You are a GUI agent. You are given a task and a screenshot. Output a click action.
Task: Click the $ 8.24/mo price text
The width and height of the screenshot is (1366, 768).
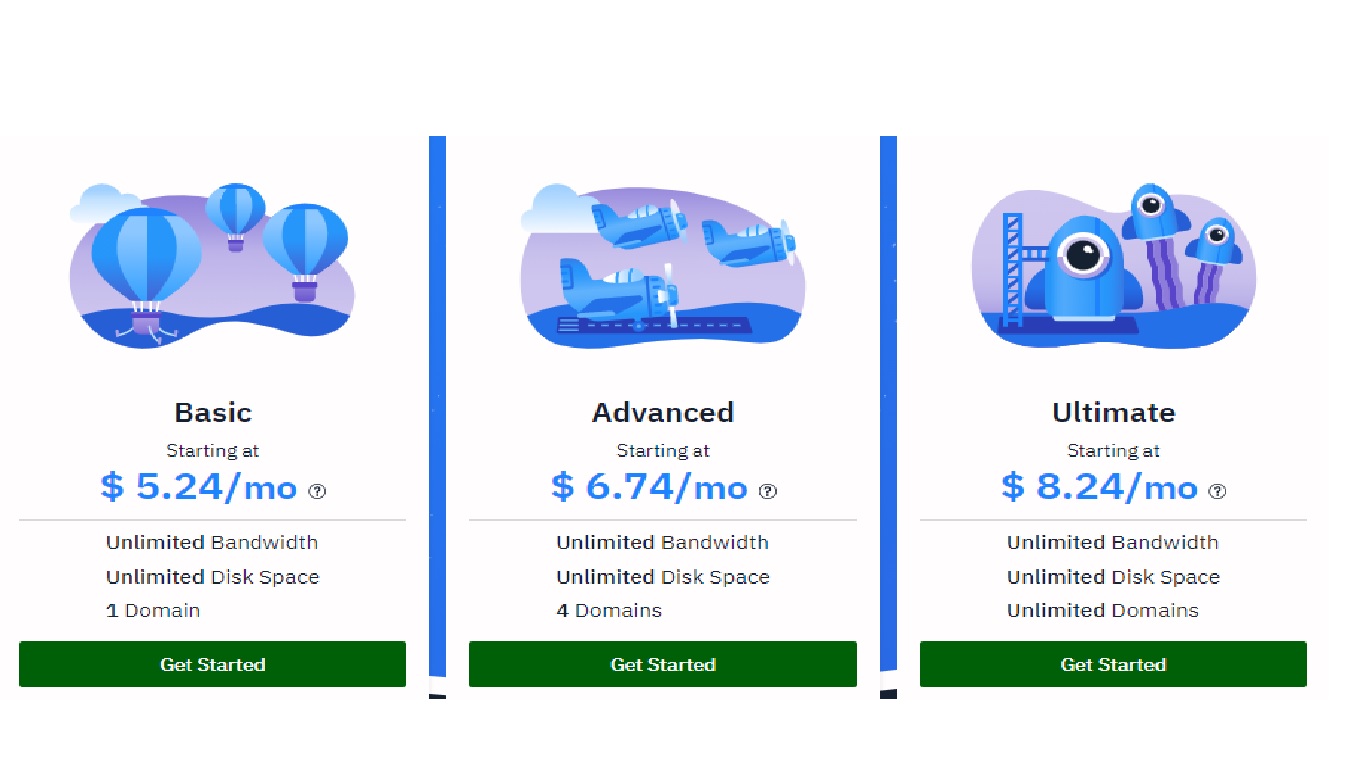[1099, 487]
